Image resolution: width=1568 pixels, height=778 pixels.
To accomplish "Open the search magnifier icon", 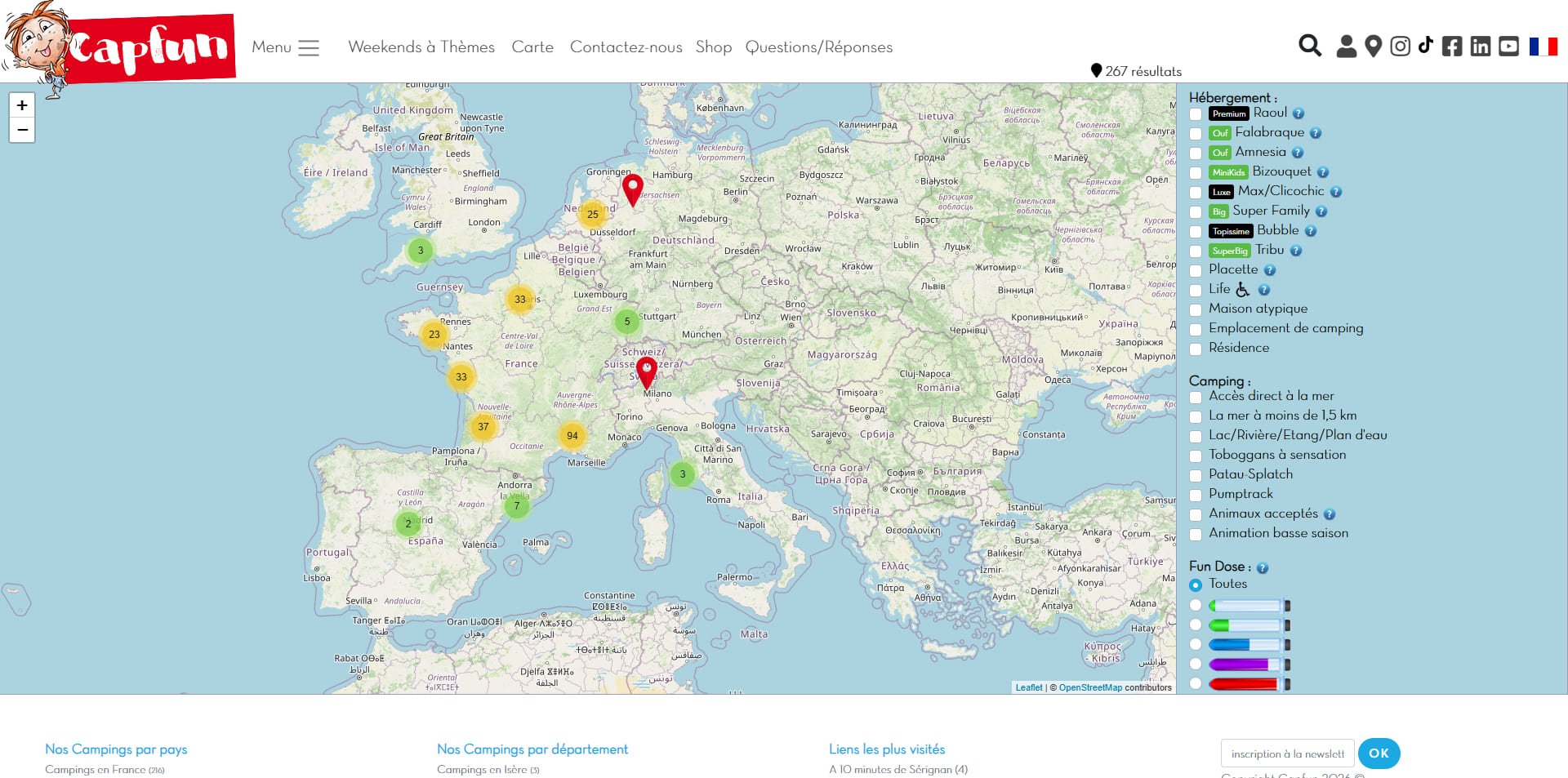I will tap(1310, 46).
